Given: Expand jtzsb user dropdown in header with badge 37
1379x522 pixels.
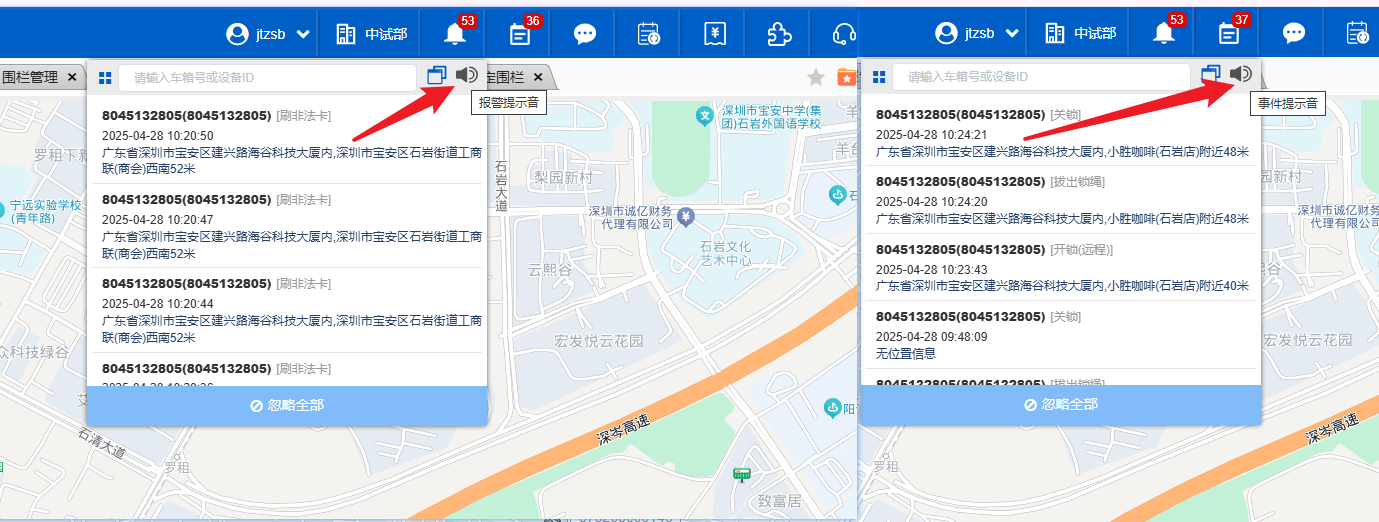Looking at the screenshot, I should (977, 34).
